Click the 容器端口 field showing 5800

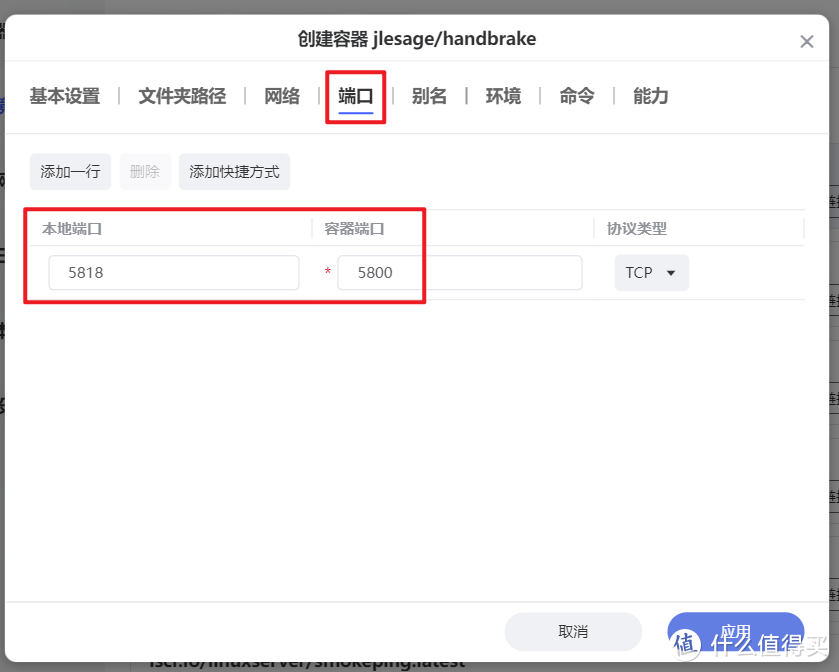[x=460, y=272]
